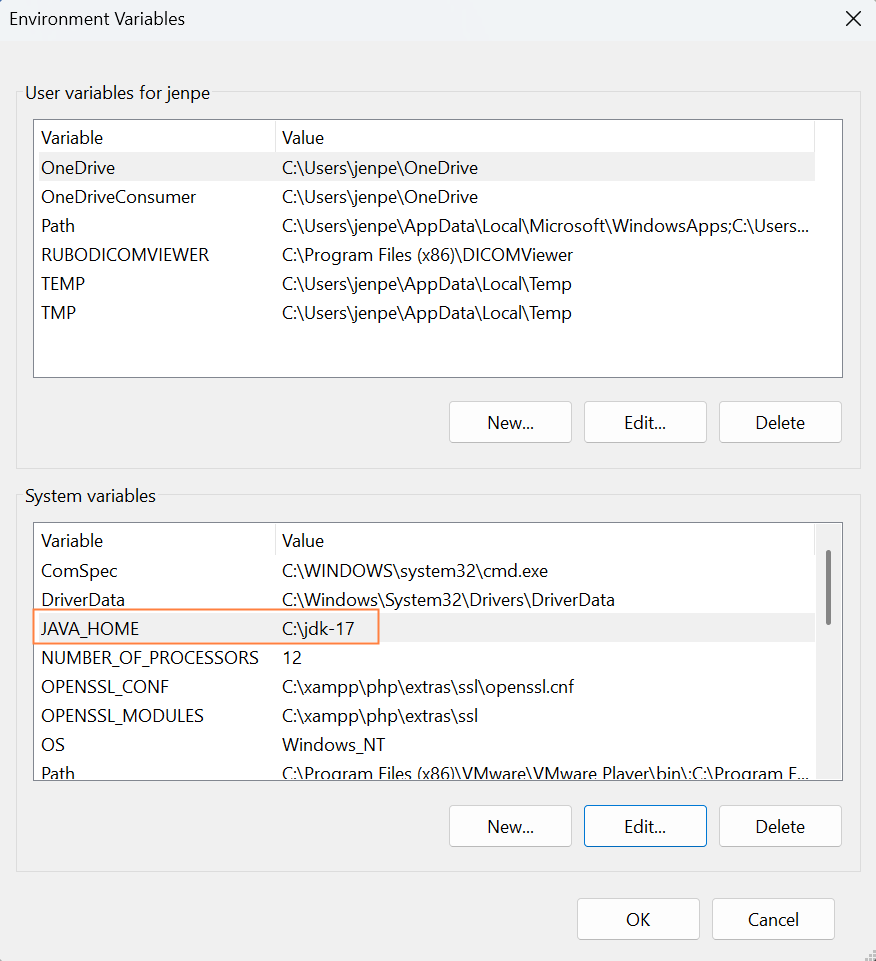Select the DriverData system variable
876x961 pixels.
click(83, 600)
